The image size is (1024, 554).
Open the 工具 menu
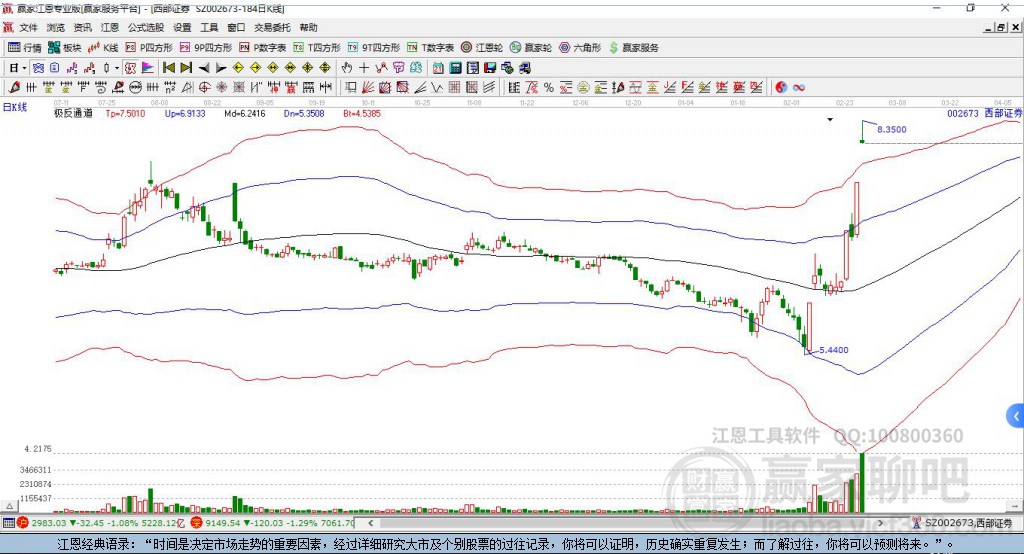[209, 27]
